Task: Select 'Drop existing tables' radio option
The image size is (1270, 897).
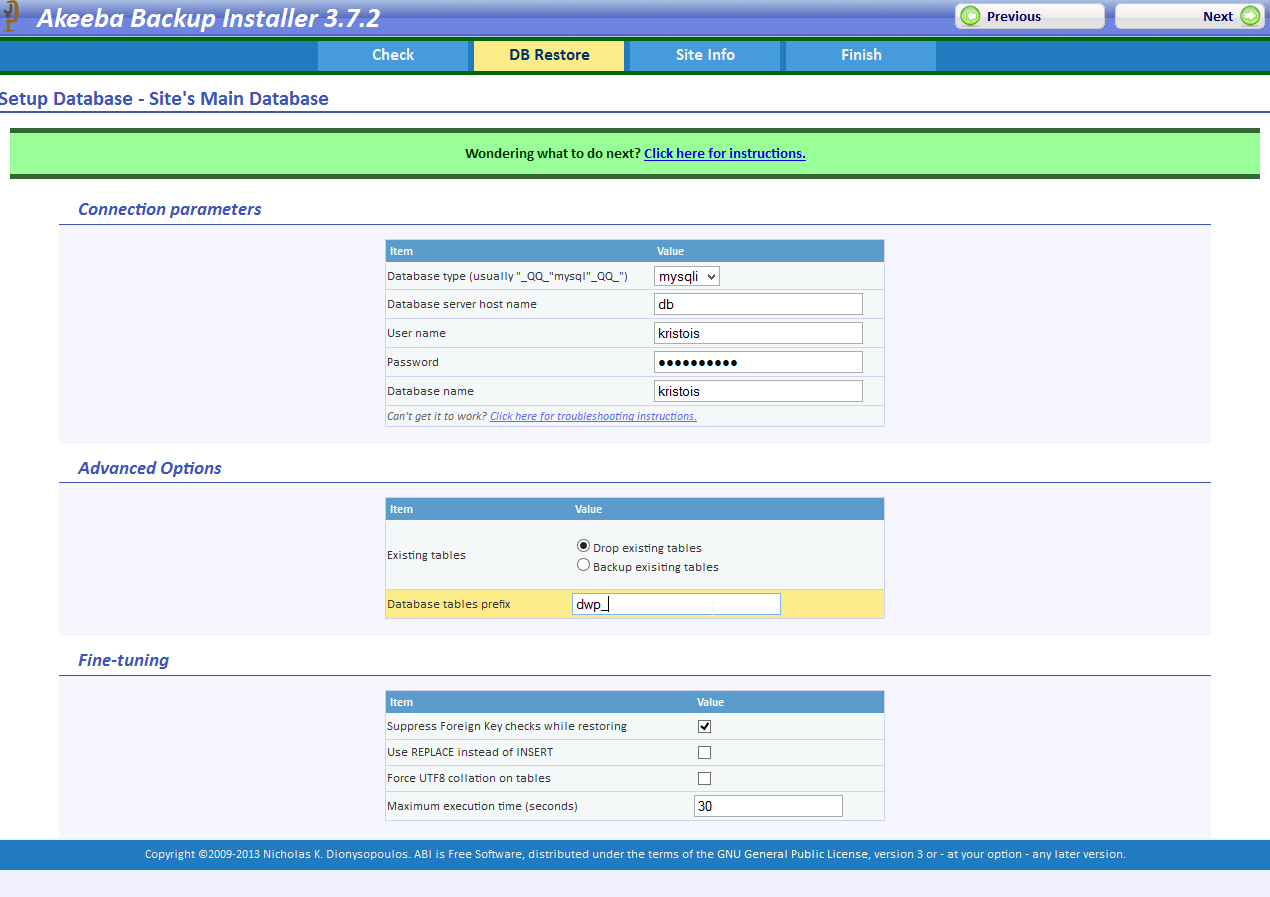Action: [584, 546]
